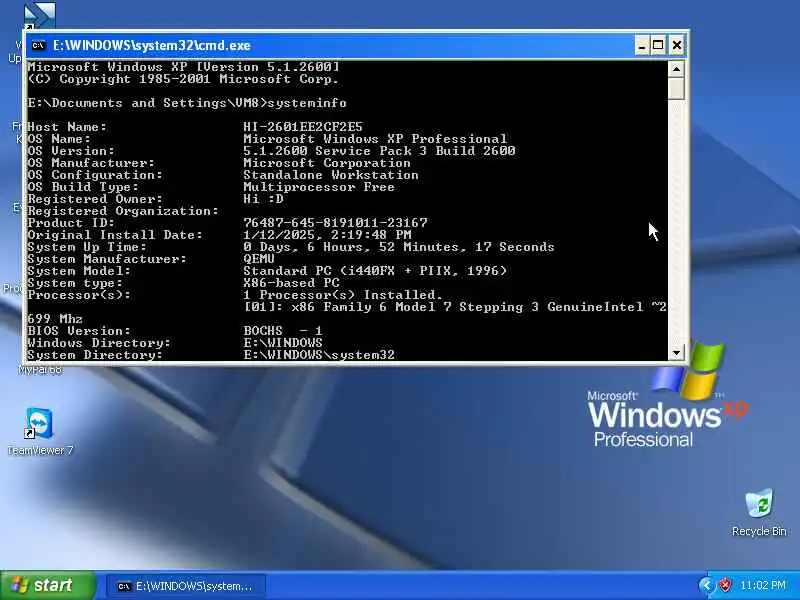Image resolution: width=800 pixels, height=600 pixels.
Task: Click the System Up Time value
Action: coord(398,247)
